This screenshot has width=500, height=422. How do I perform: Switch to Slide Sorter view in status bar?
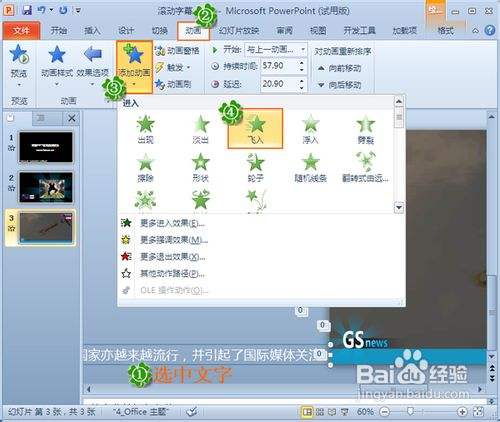click(x=320, y=412)
